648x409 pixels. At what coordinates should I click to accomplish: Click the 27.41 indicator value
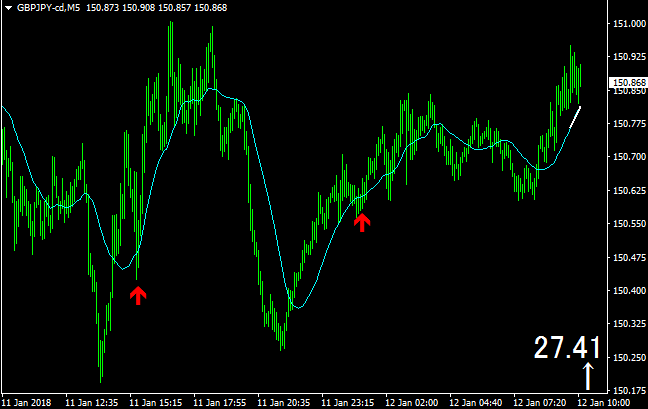click(567, 347)
